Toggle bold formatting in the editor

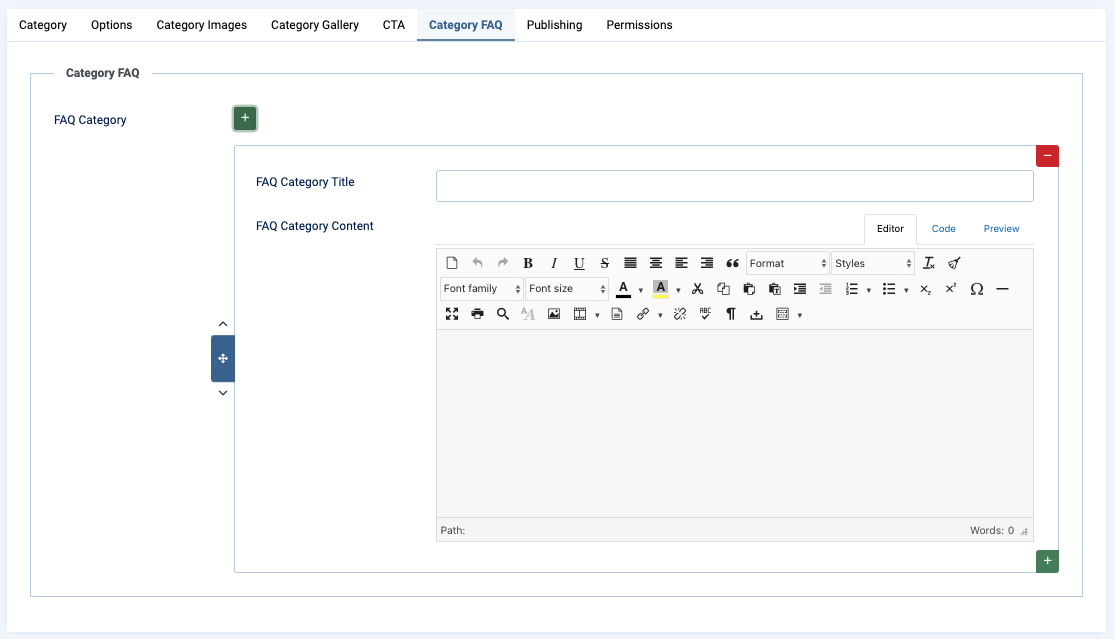[x=528, y=263]
